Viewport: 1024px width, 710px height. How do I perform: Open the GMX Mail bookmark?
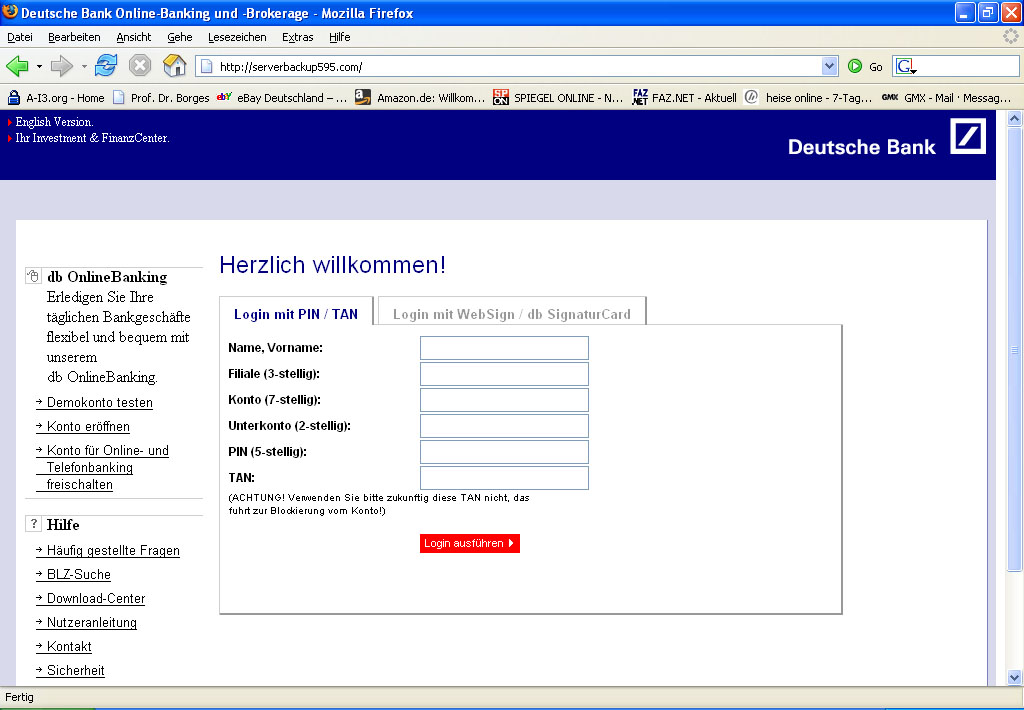[946, 98]
